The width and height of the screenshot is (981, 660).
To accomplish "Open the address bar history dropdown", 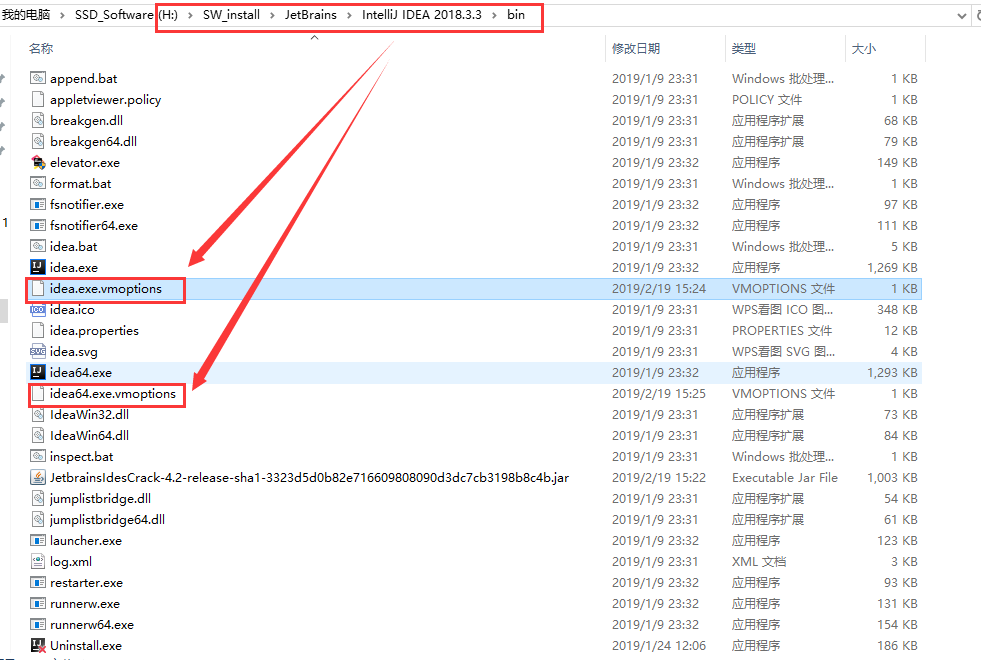I will tap(962, 16).
